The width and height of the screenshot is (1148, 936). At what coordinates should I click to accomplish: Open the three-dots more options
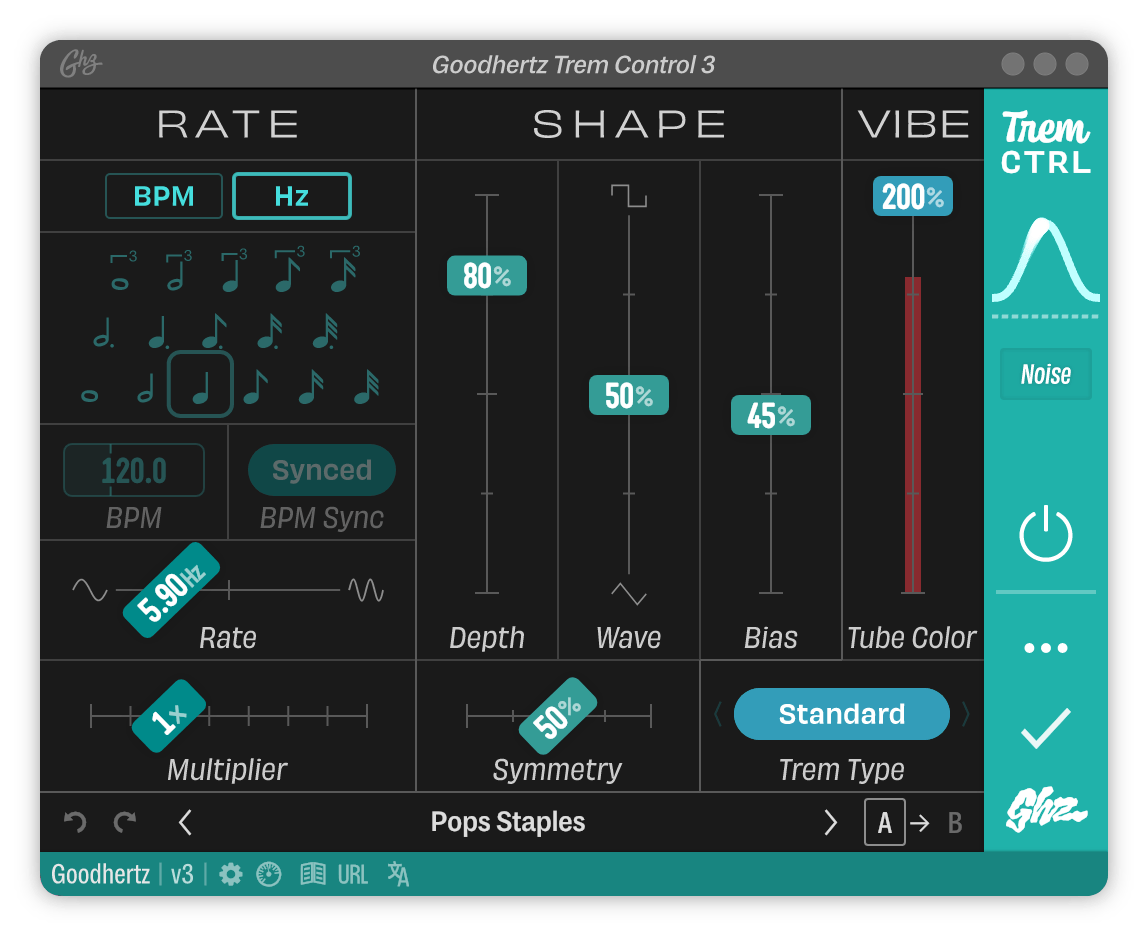1045,648
